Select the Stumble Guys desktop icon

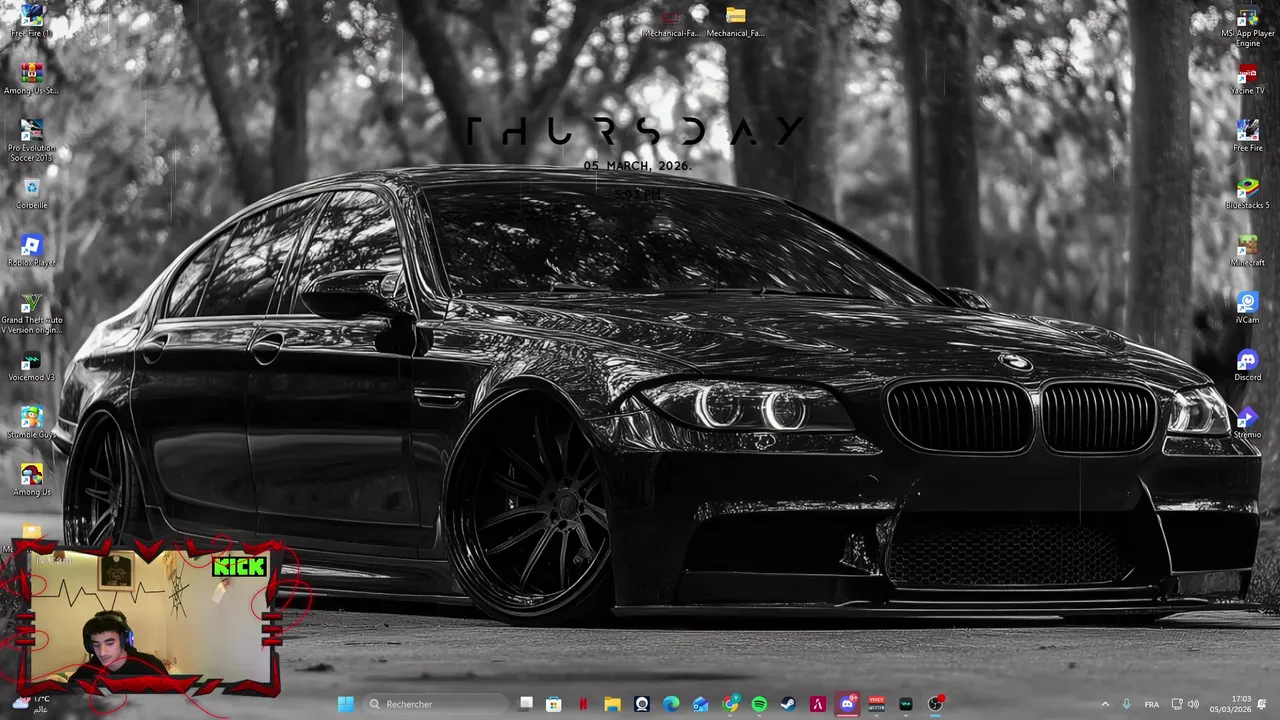tap(31, 422)
